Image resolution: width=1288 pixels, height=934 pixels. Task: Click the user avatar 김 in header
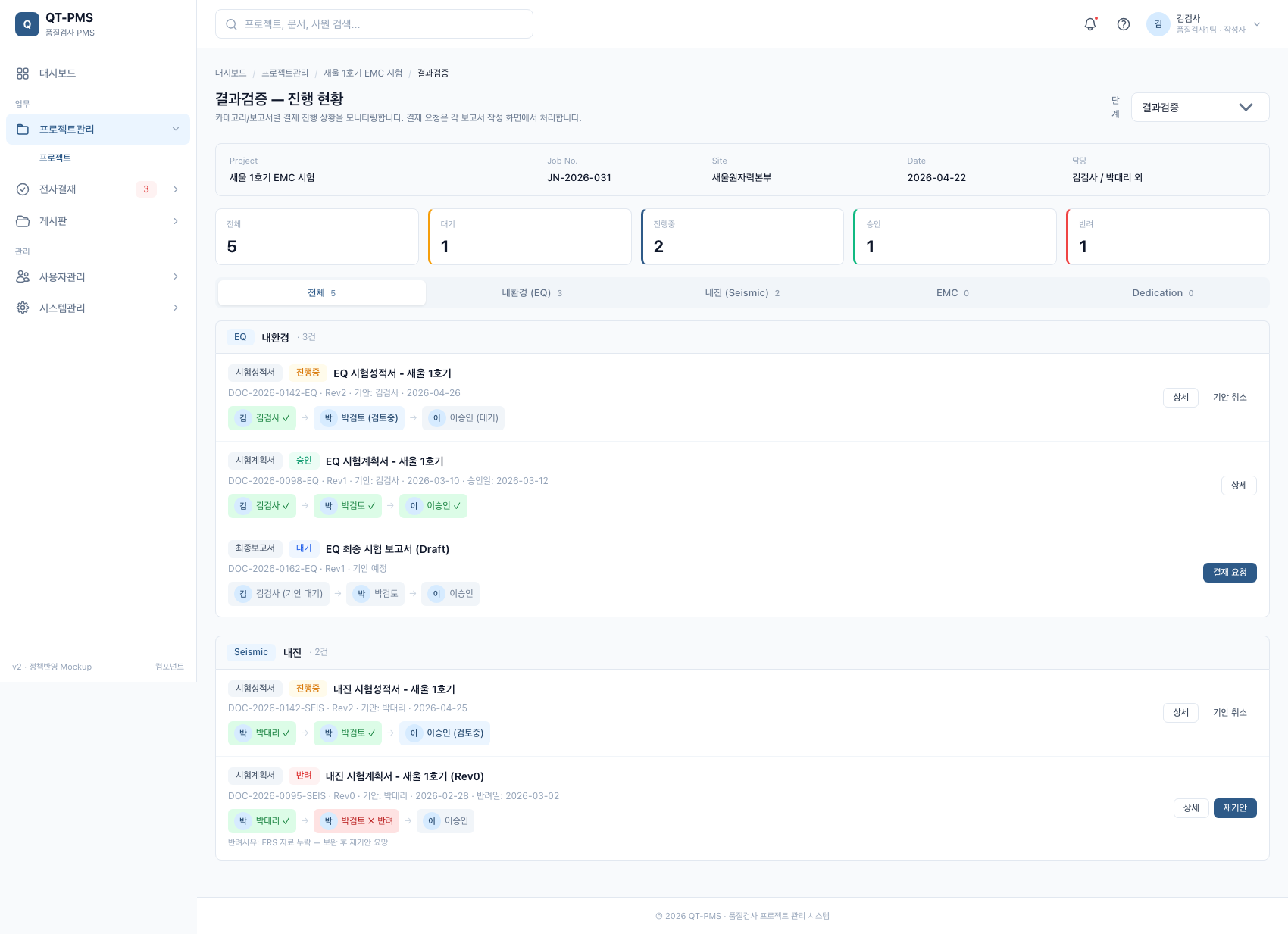point(1158,24)
